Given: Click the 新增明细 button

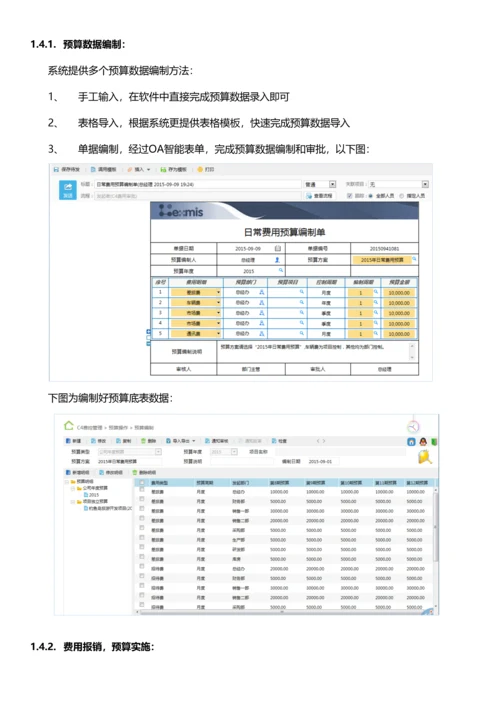Looking at the screenshot, I should click(78, 472).
